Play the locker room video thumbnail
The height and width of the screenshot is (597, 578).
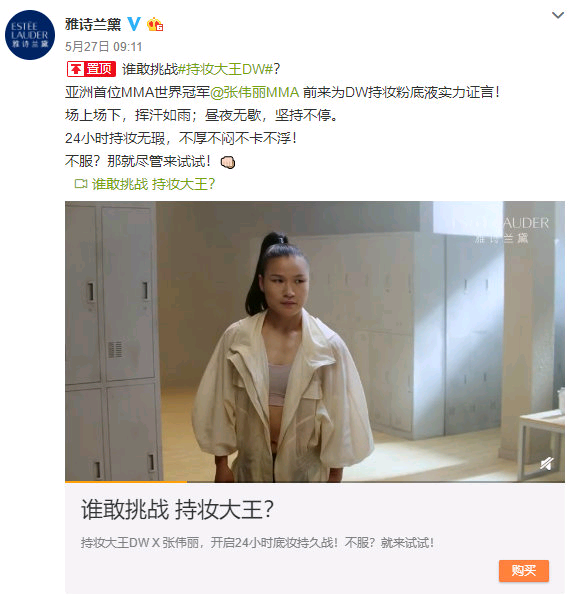[315, 341]
